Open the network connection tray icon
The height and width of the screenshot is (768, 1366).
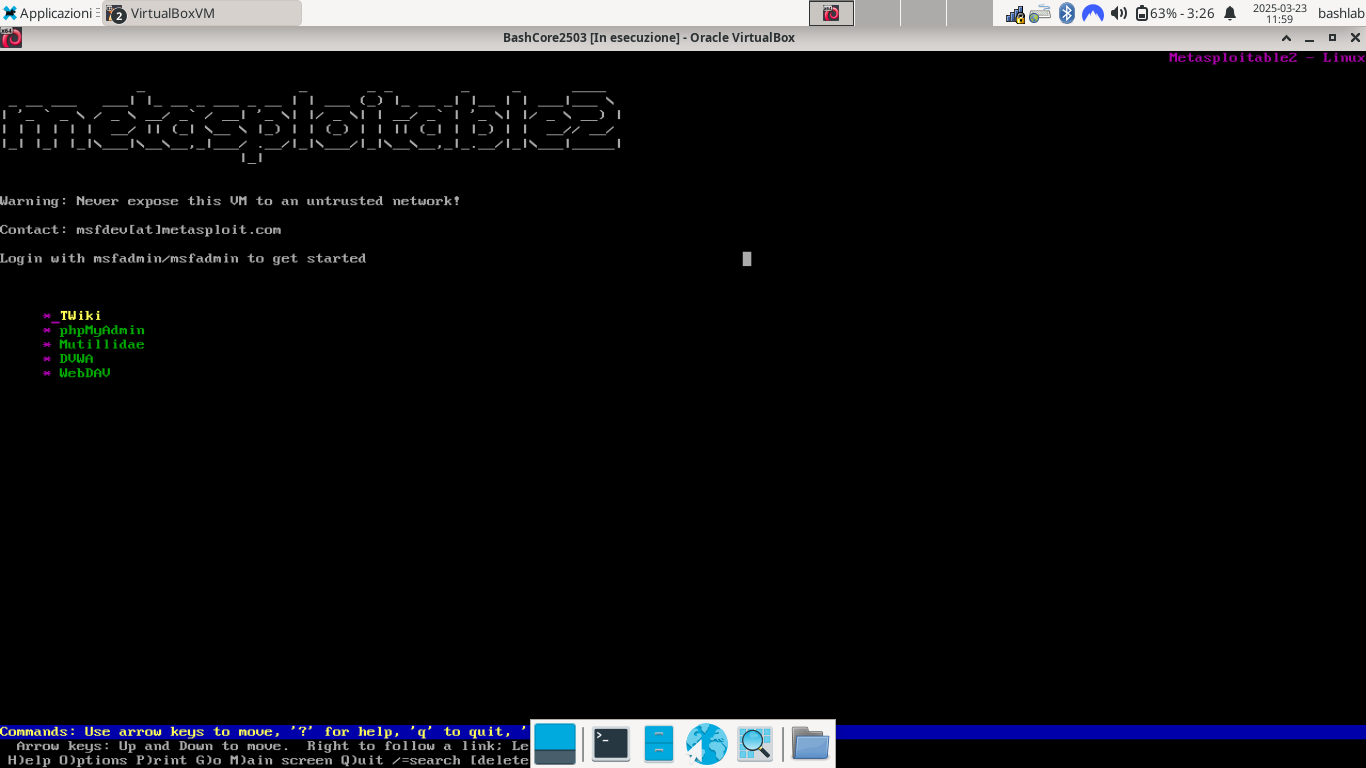pyautogui.click(x=1016, y=13)
